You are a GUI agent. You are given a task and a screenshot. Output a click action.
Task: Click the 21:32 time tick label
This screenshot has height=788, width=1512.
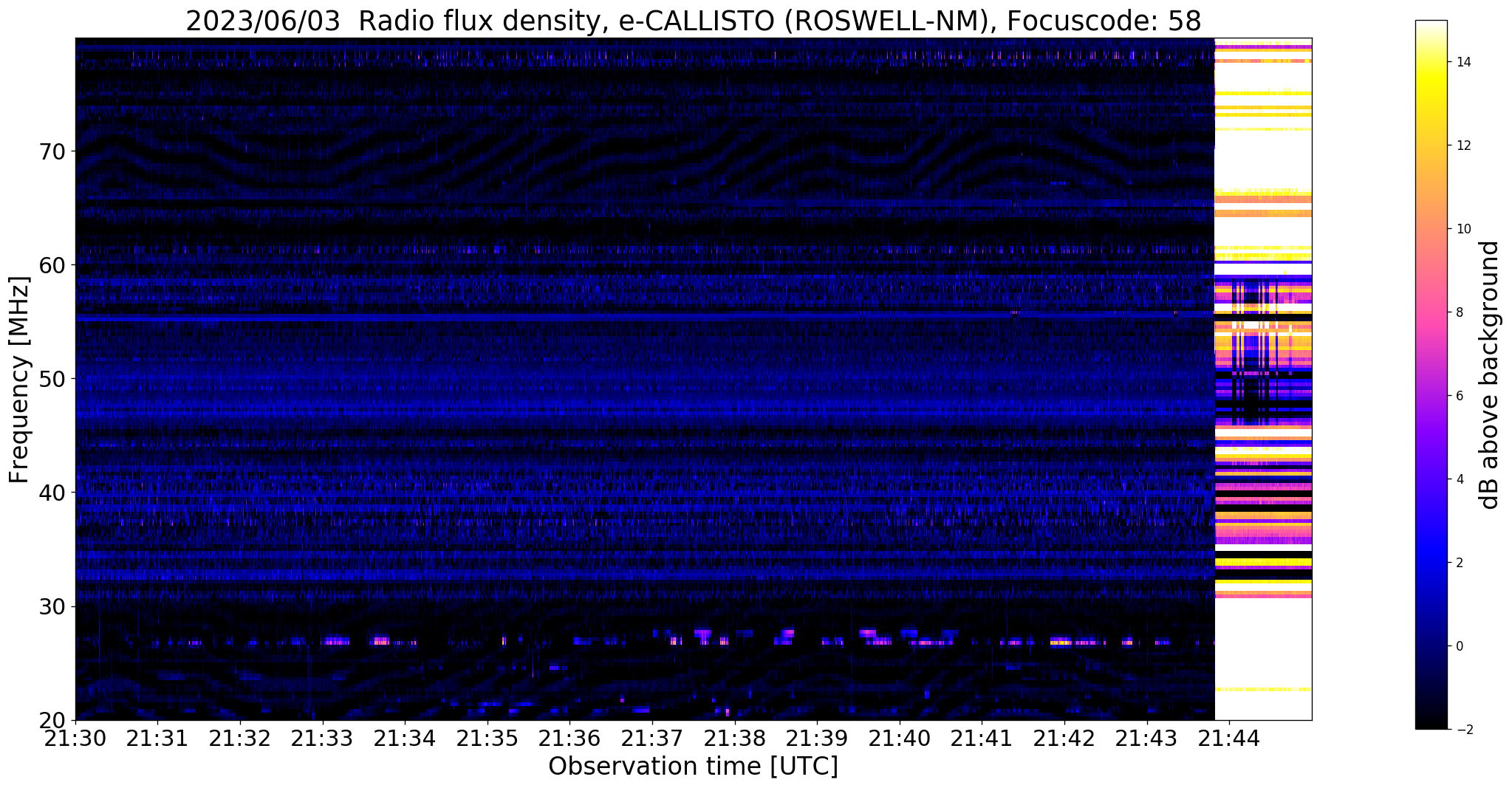(240, 737)
